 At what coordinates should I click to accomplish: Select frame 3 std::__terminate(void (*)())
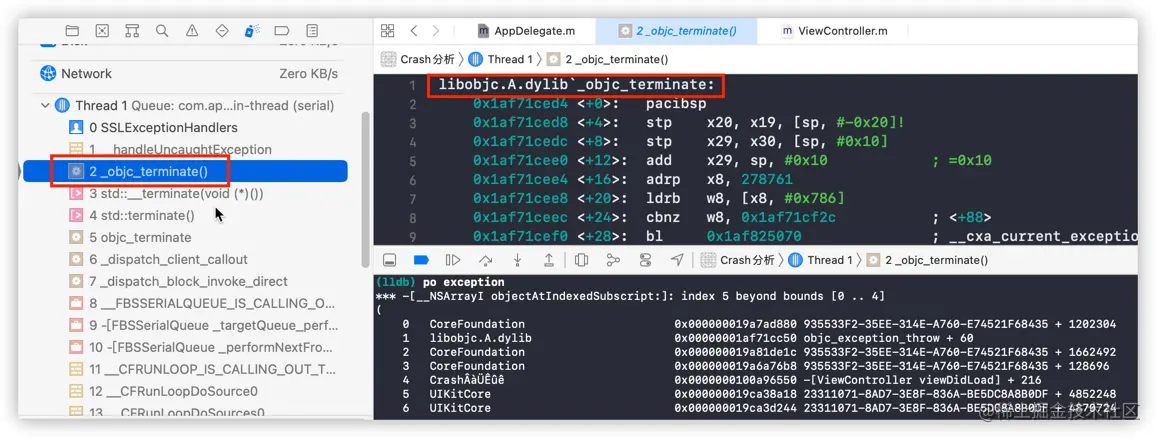pyautogui.click(x=186, y=194)
